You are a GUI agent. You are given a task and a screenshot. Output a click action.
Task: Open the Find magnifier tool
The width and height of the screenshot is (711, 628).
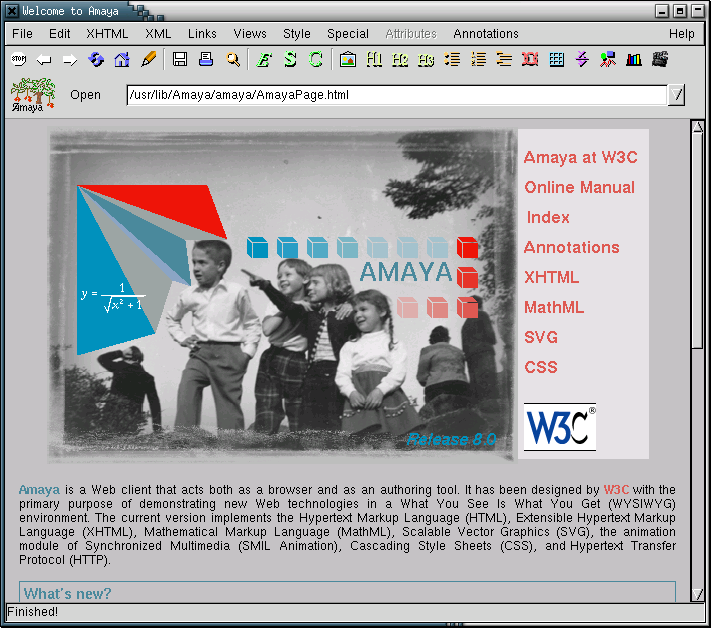click(x=233, y=60)
